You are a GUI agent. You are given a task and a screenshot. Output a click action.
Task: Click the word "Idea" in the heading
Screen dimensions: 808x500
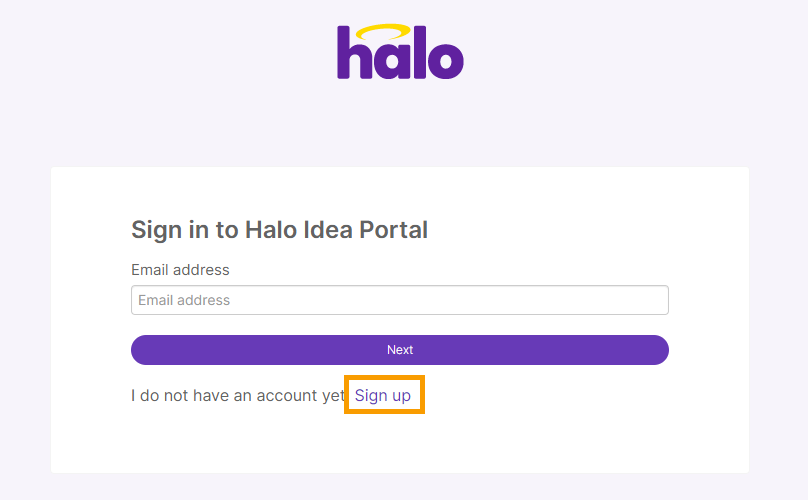[328, 230]
